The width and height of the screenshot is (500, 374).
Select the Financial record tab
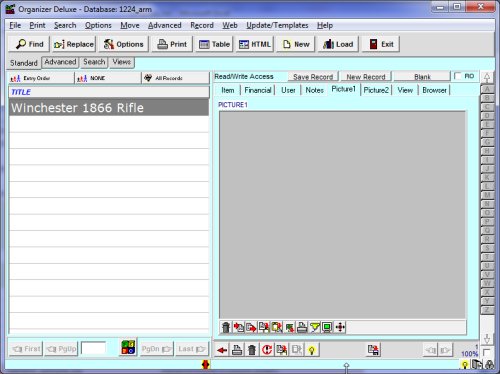[258, 90]
